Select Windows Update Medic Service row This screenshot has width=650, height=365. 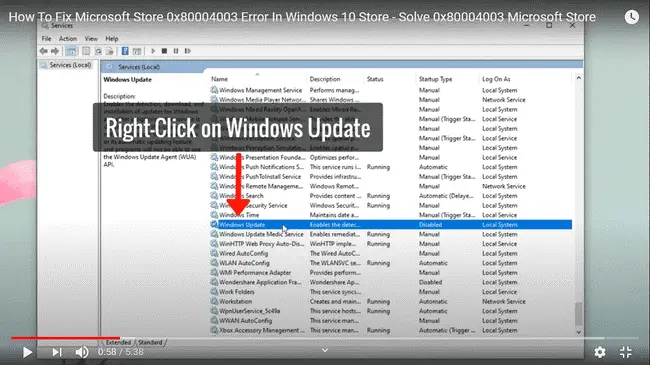tap(390, 234)
